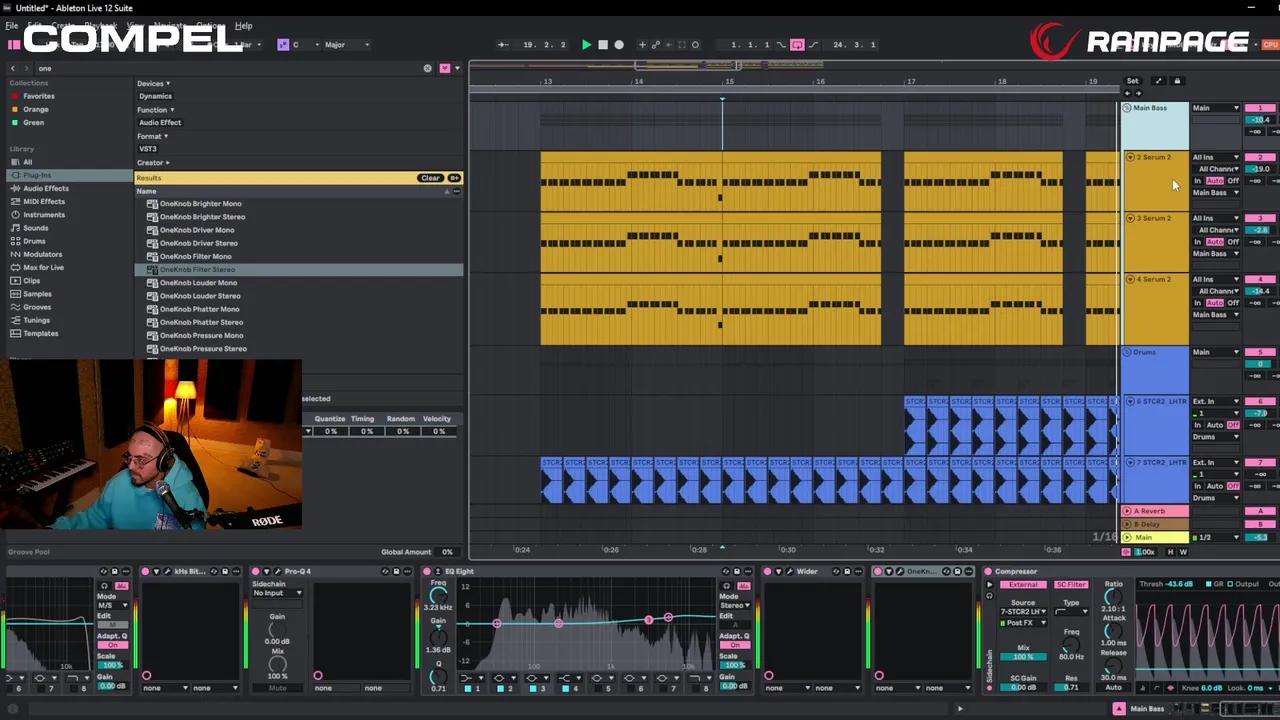Image resolution: width=1280 pixels, height=720 pixels.
Task: Clear the browser filter results
Action: [430, 178]
